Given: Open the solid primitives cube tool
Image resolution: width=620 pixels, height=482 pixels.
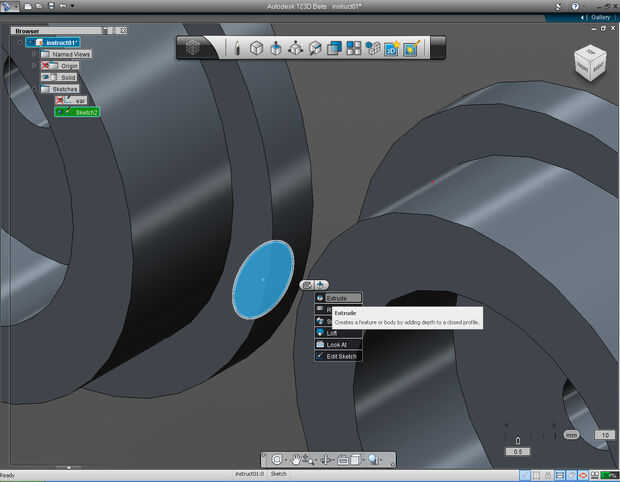Looking at the screenshot, I should pyautogui.click(x=256, y=48).
